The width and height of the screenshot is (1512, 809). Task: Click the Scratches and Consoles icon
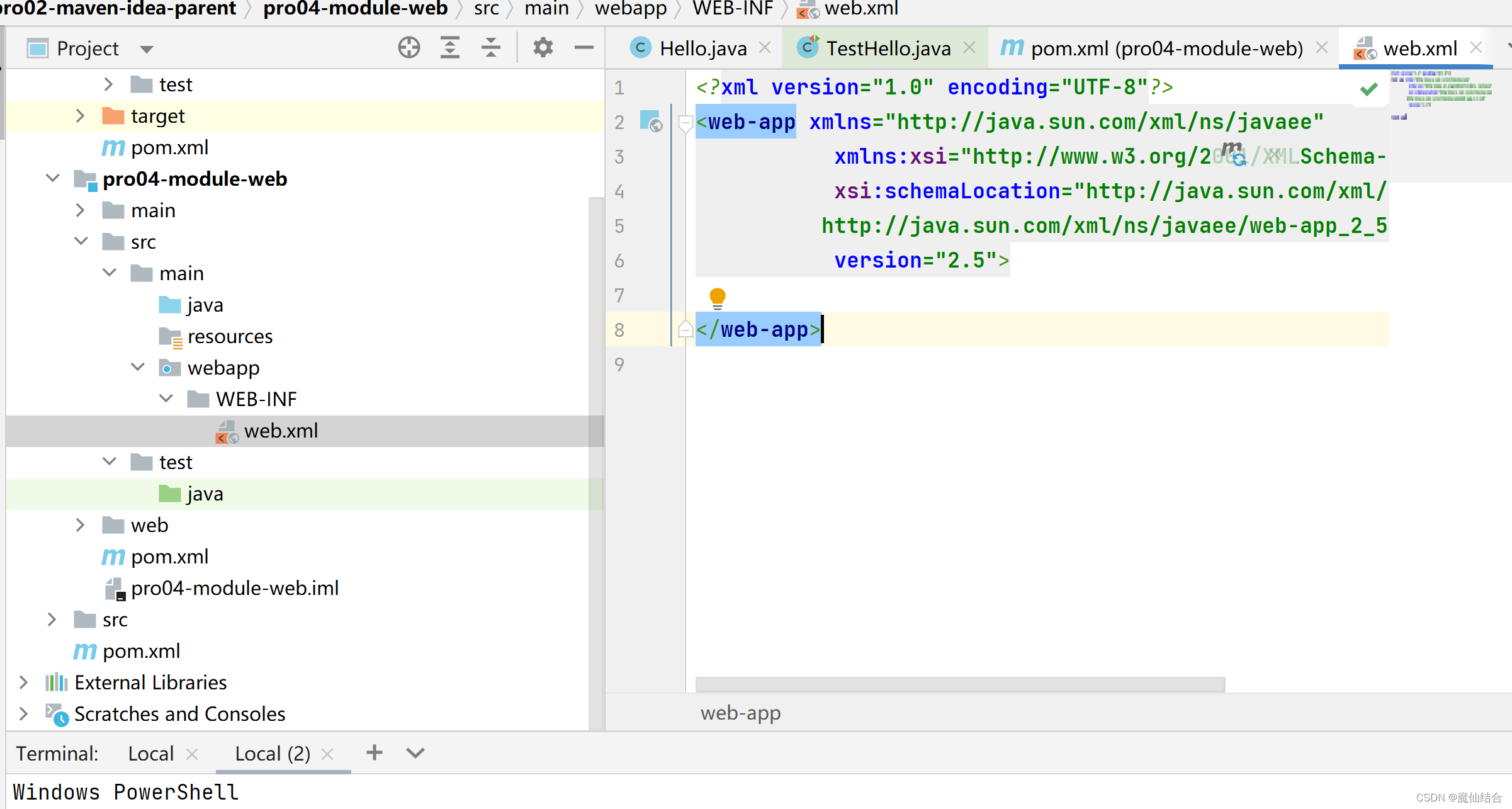57,715
